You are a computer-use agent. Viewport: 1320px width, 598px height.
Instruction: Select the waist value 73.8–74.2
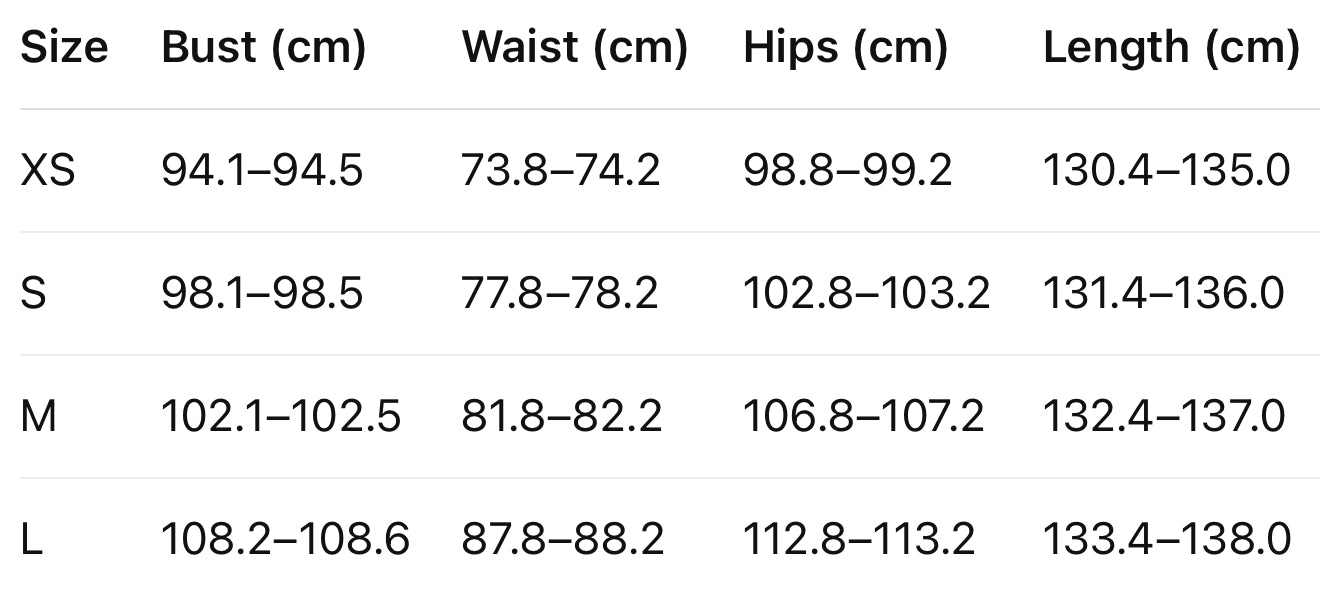point(560,171)
